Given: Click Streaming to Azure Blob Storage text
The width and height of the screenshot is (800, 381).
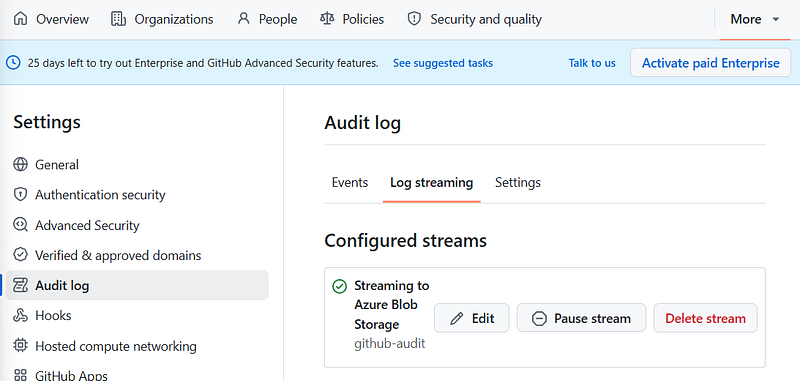Looking at the screenshot, I should pos(392,305).
